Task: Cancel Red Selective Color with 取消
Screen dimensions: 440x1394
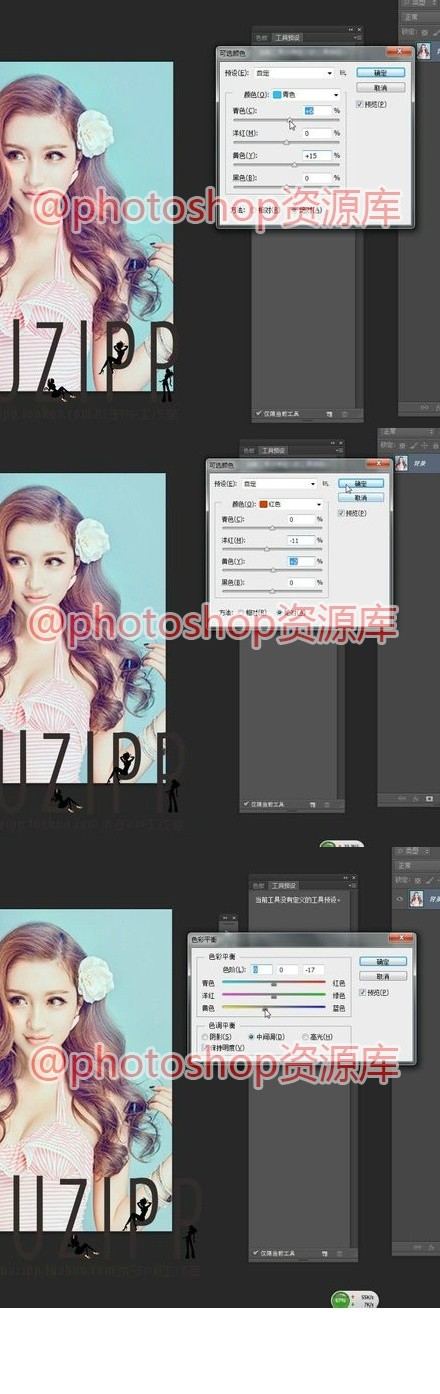Action: 361,497
